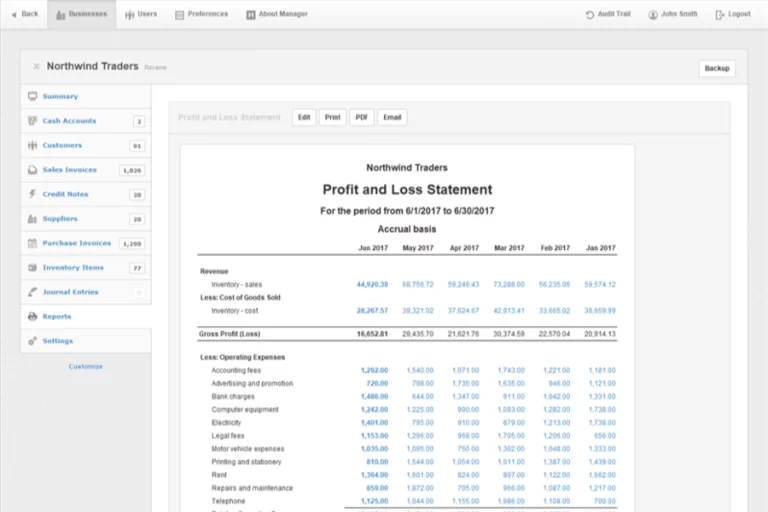The height and width of the screenshot is (512, 768).
Task: Click the Sales Invoices count badge 1,026
Action: click(x=132, y=171)
